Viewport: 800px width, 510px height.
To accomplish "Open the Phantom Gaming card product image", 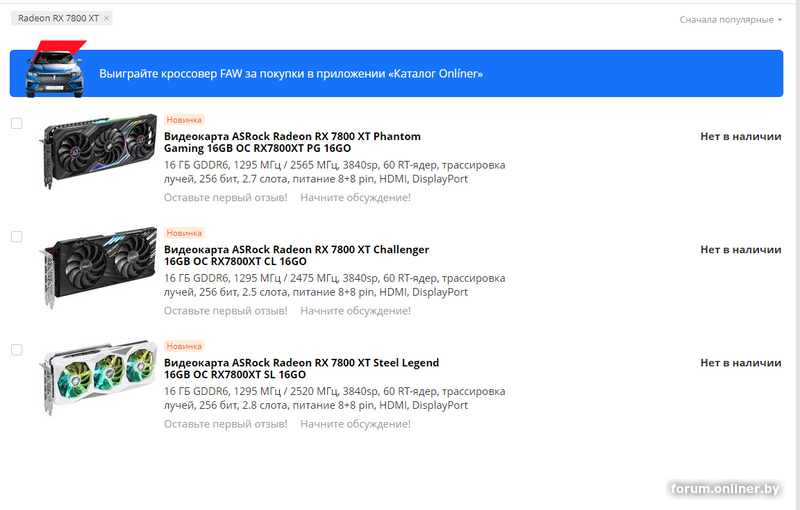I will click(98, 151).
